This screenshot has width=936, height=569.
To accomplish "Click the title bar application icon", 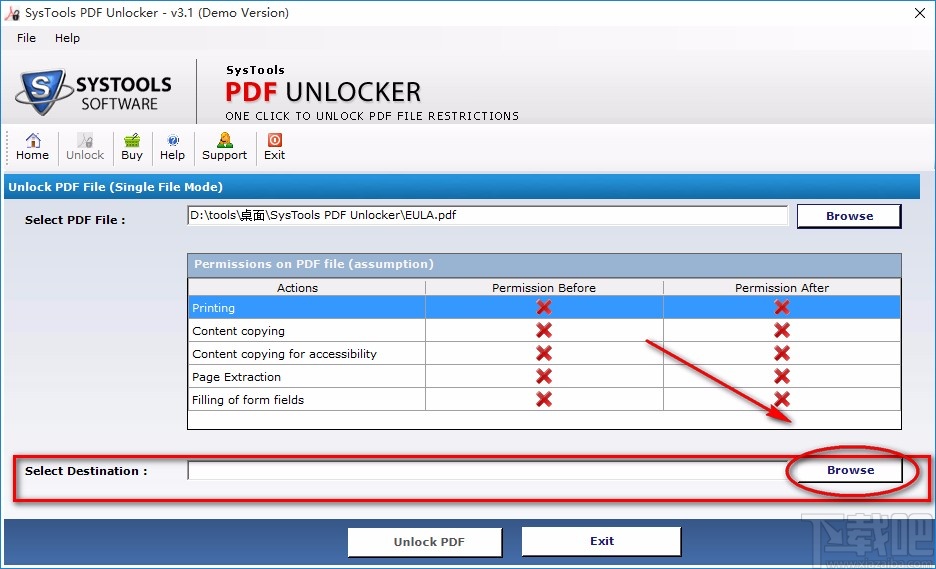I will coord(12,13).
